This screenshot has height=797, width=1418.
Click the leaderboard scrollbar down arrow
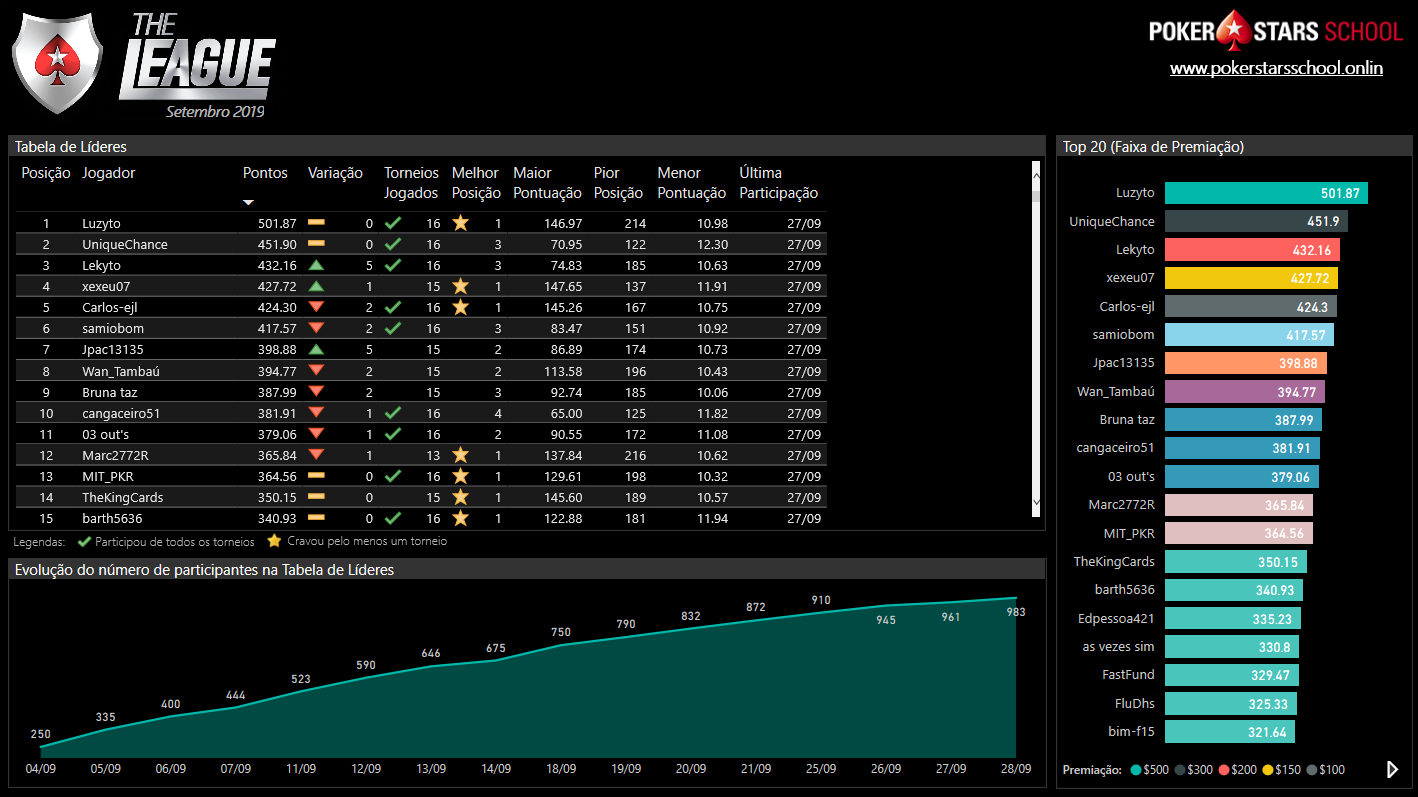[1036, 502]
